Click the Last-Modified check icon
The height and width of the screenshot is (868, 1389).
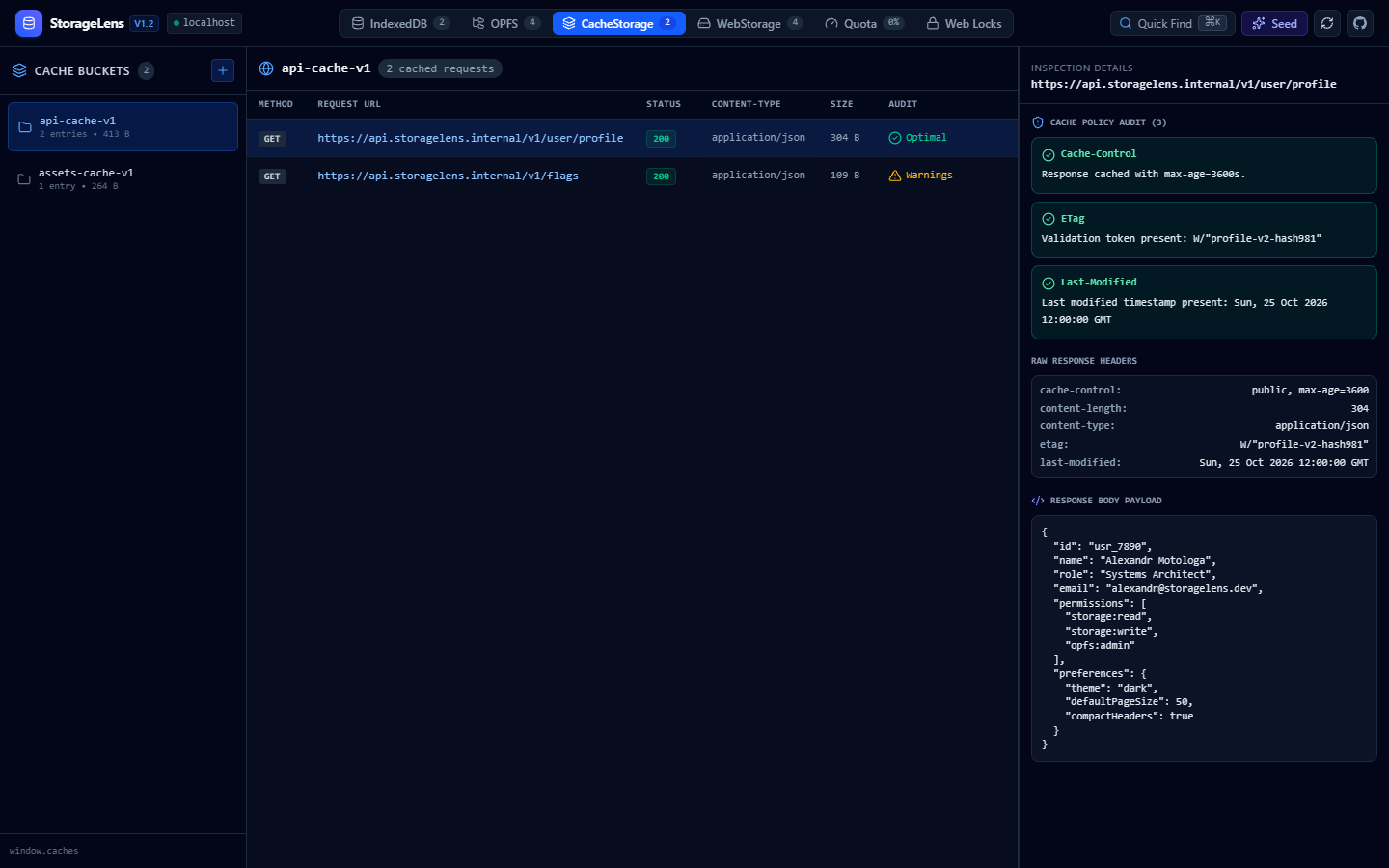(x=1049, y=283)
